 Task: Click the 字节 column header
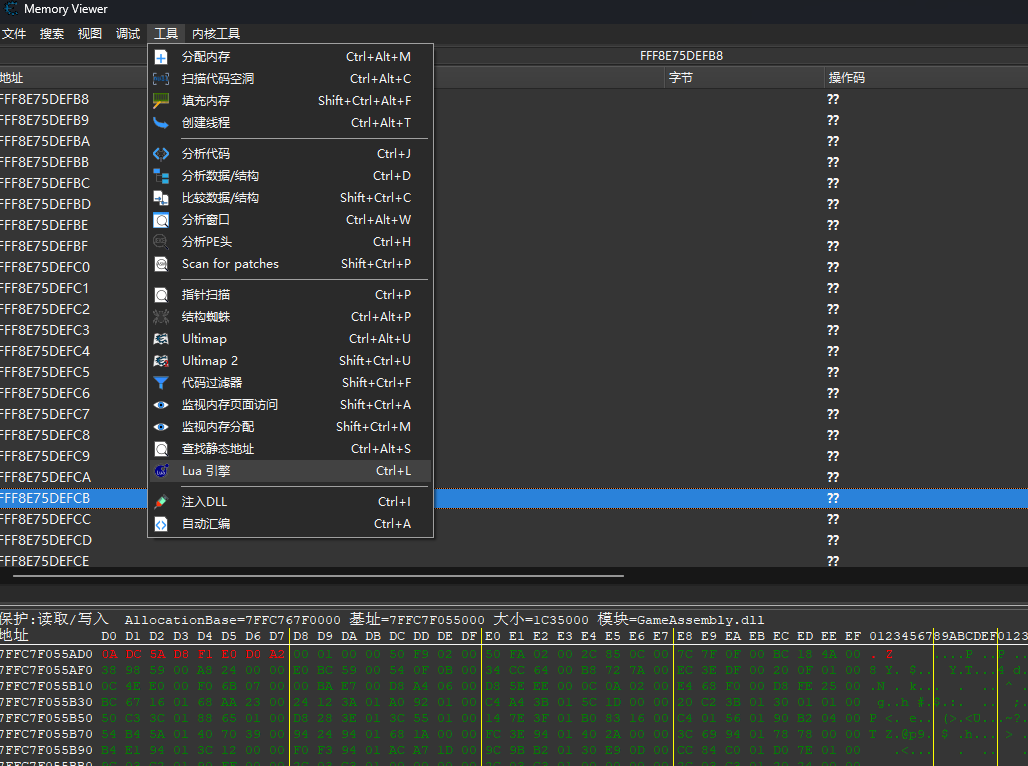coord(681,78)
